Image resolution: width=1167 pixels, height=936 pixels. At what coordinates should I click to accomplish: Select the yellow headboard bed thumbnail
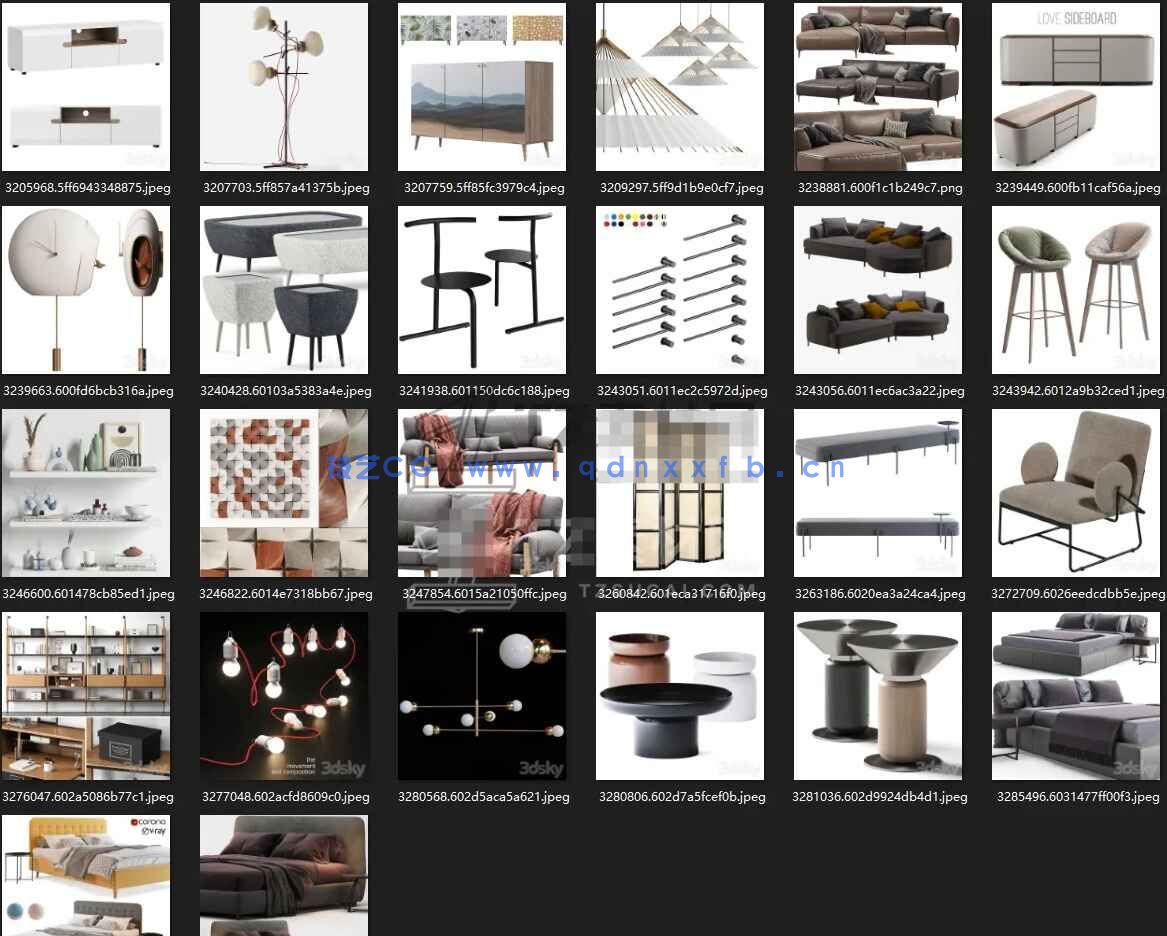click(86, 875)
